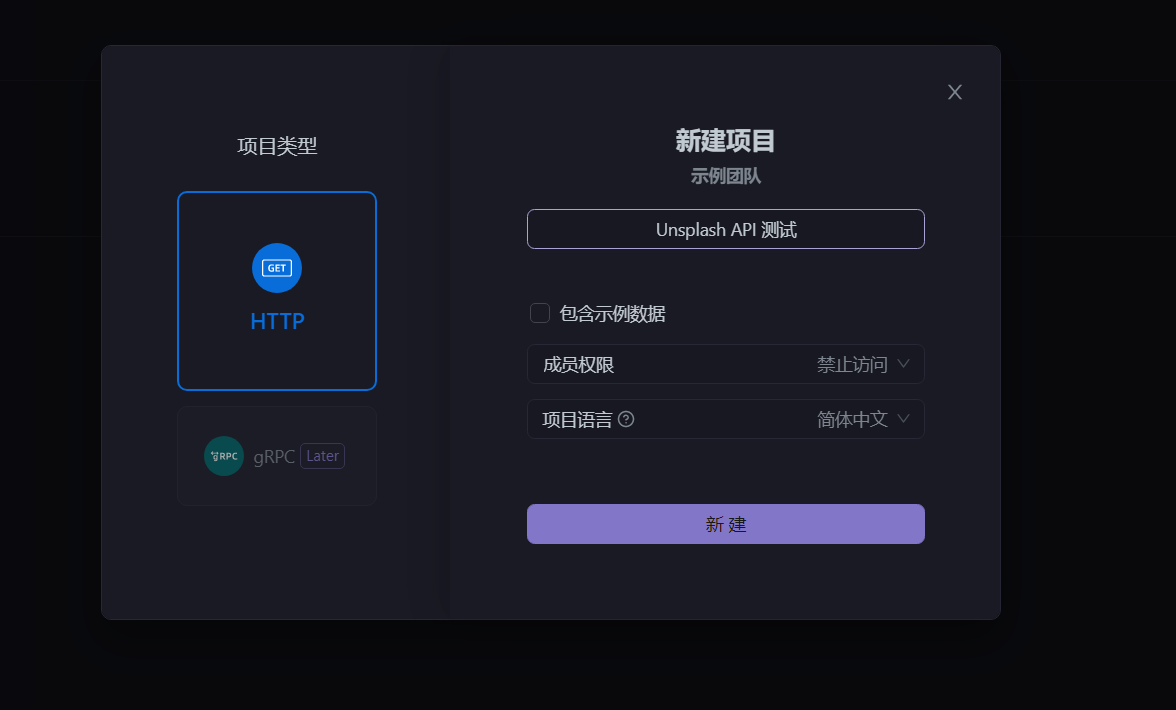Click the project name field with Unsplash API 测试
Image resolution: width=1176 pixels, height=710 pixels.
tap(725, 229)
